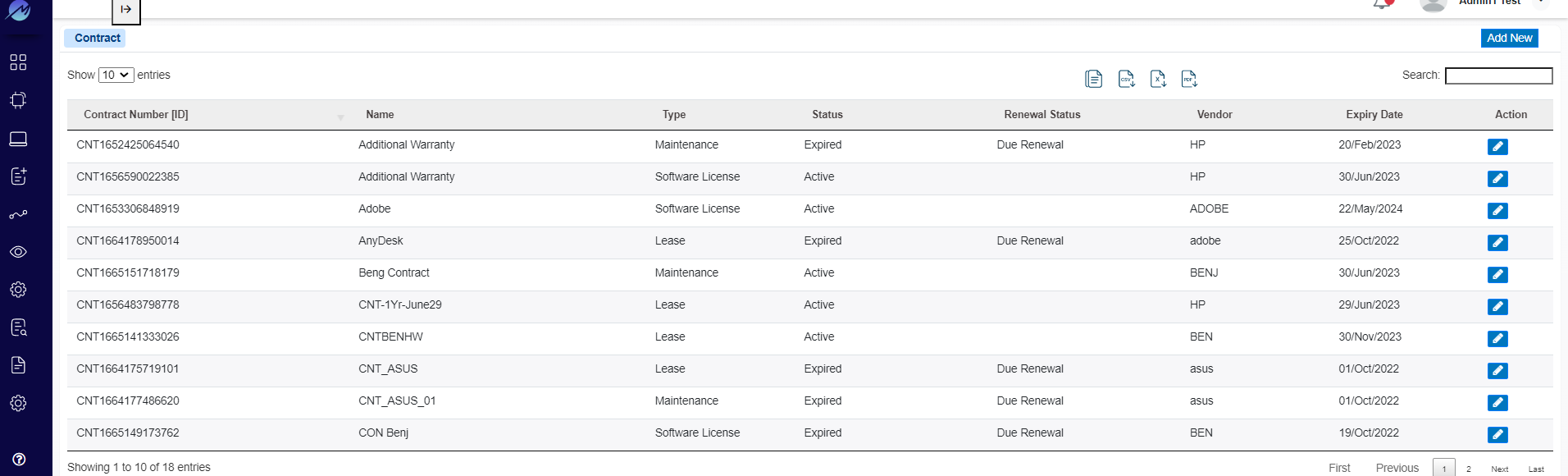Open the notification bell
1568x476 pixels.
1383,4
